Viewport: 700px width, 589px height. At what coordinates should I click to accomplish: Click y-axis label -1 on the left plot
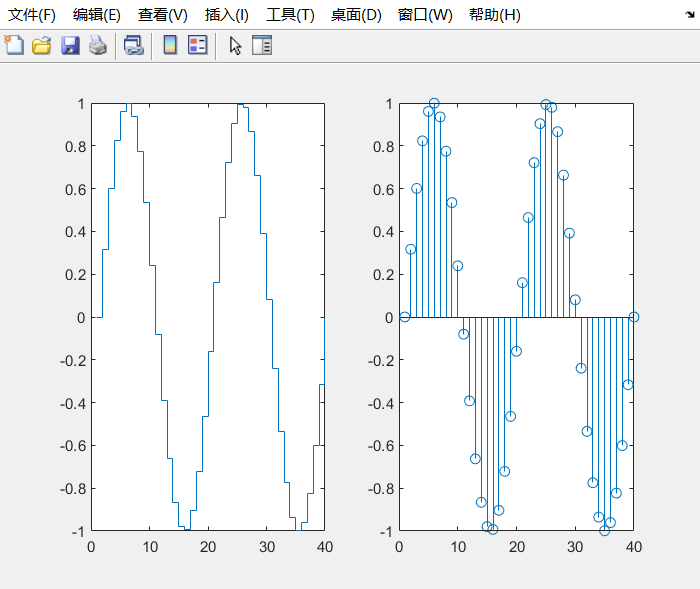pos(78,531)
